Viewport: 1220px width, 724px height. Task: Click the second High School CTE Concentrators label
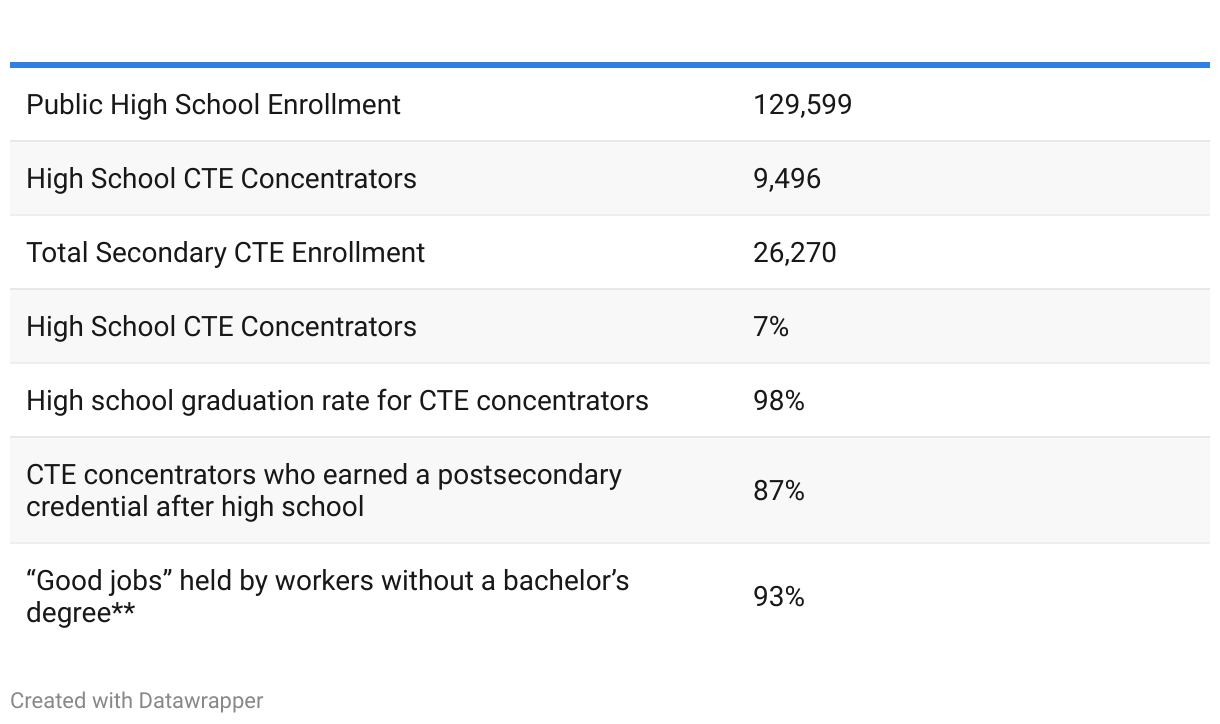point(221,327)
